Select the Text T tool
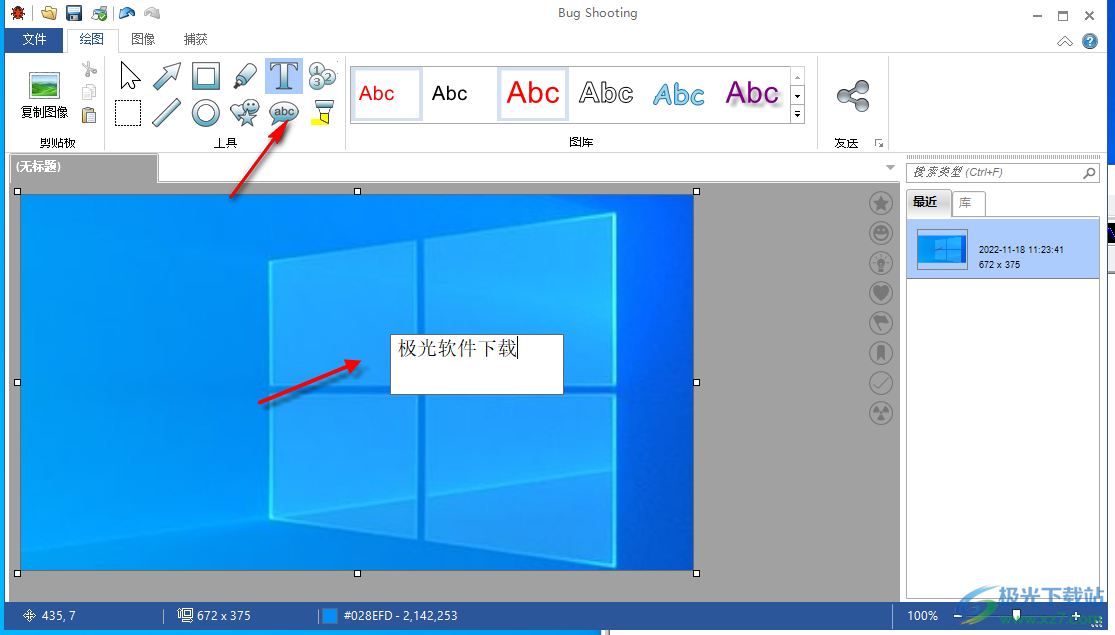The width and height of the screenshot is (1115, 635). 284,76
